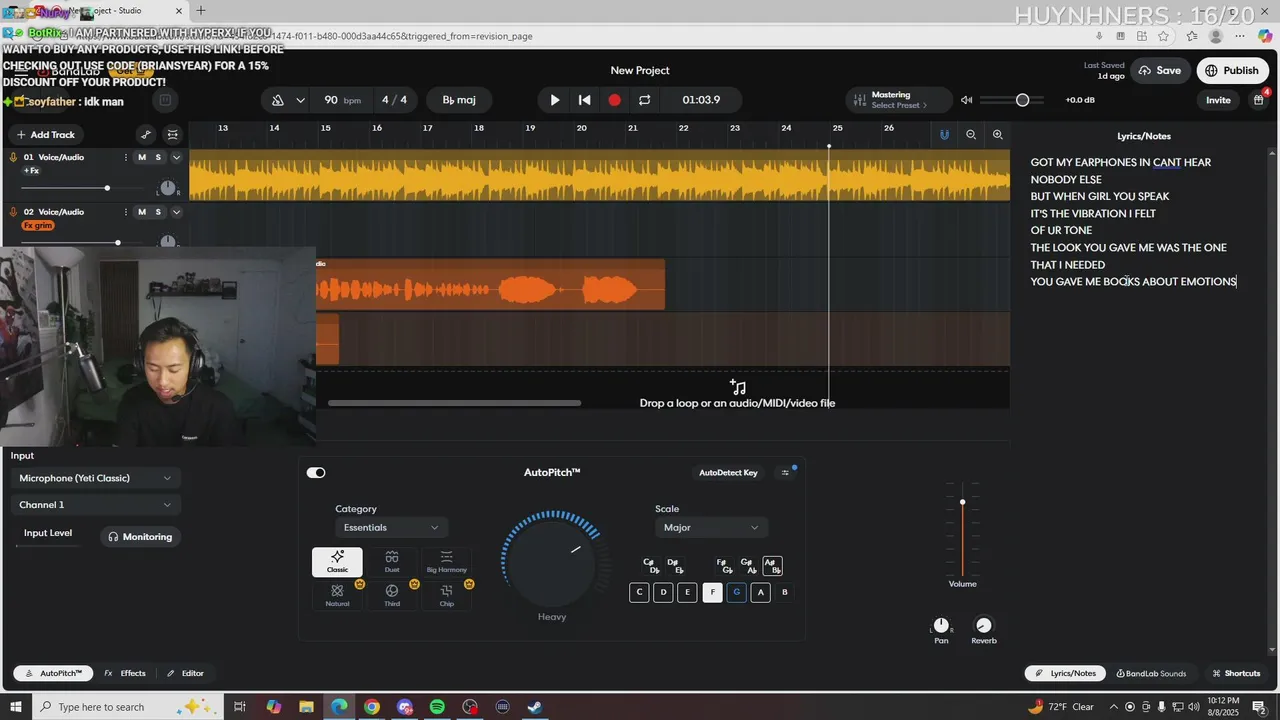Add a new track
Screen dimensions: 1280x720
tap(46, 134)
